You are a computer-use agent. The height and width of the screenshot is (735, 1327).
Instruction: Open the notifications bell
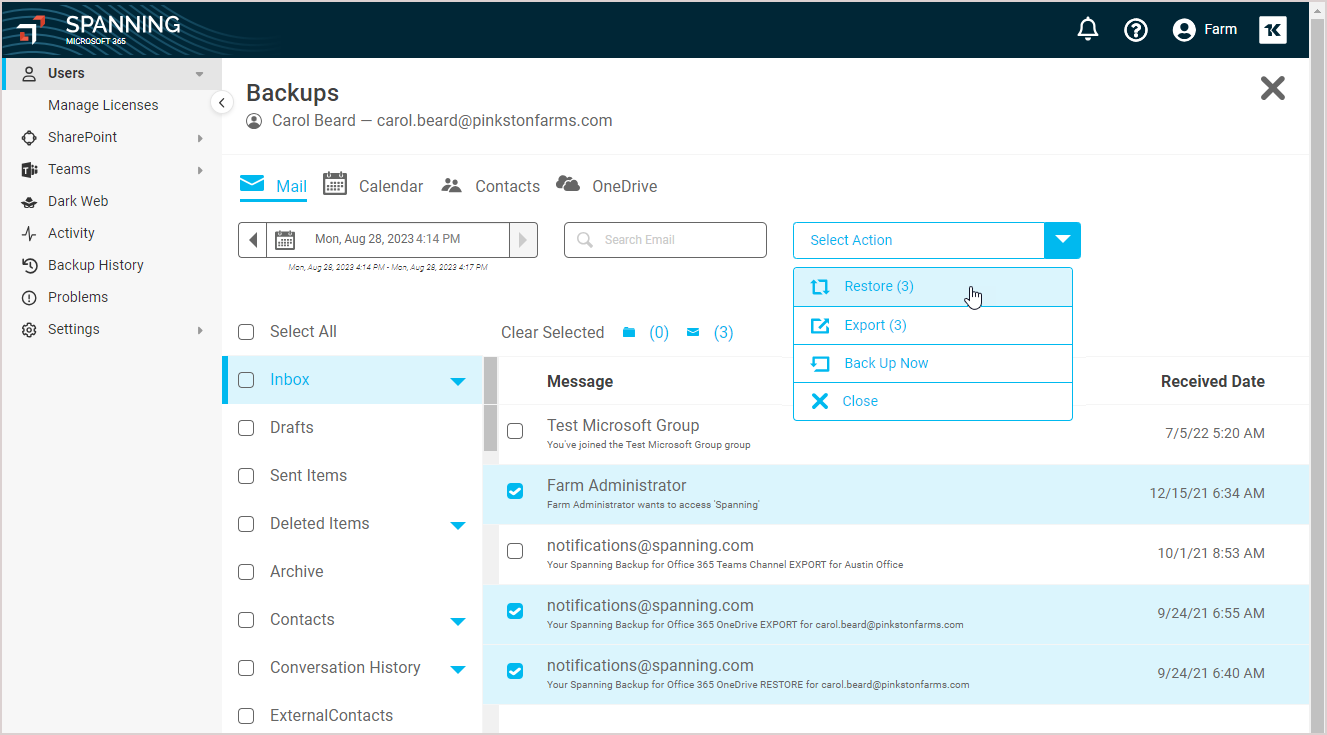(x=1088, y=30)
